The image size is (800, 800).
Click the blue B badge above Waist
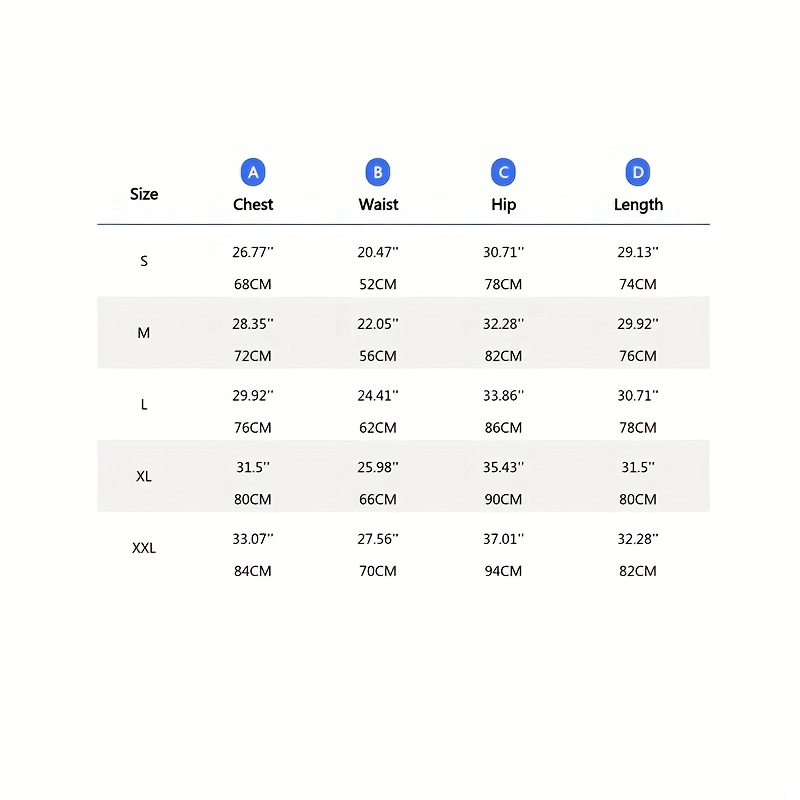(x=378, y=172)
